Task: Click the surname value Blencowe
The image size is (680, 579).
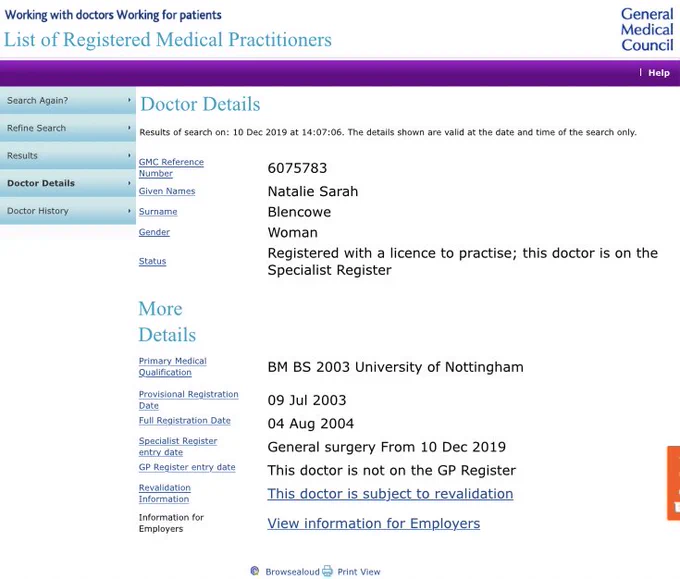Action: click(299, 212)
